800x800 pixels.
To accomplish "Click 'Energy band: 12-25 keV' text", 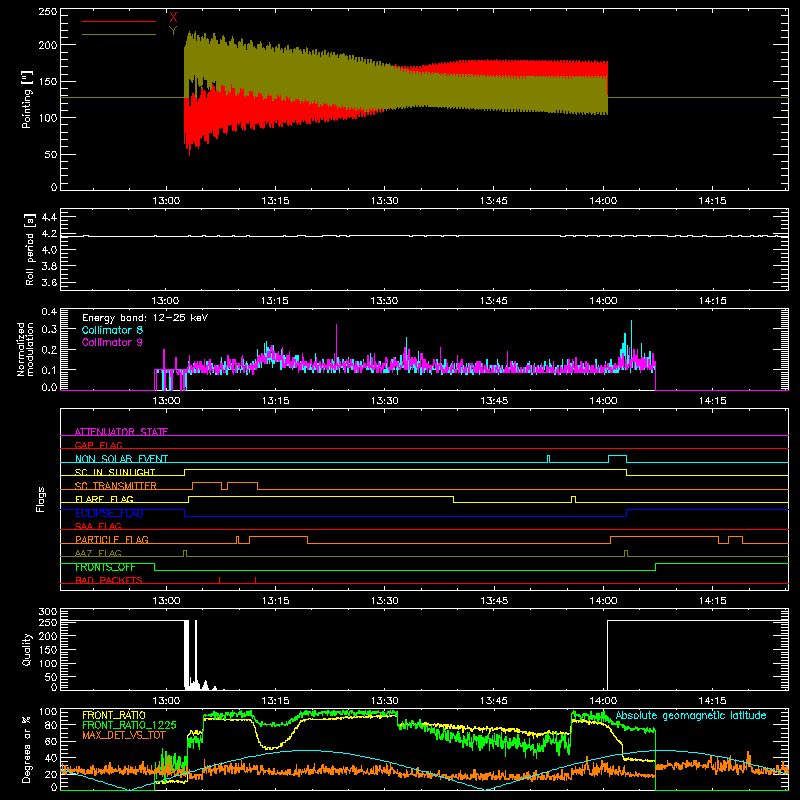I will tap(145, 318).
